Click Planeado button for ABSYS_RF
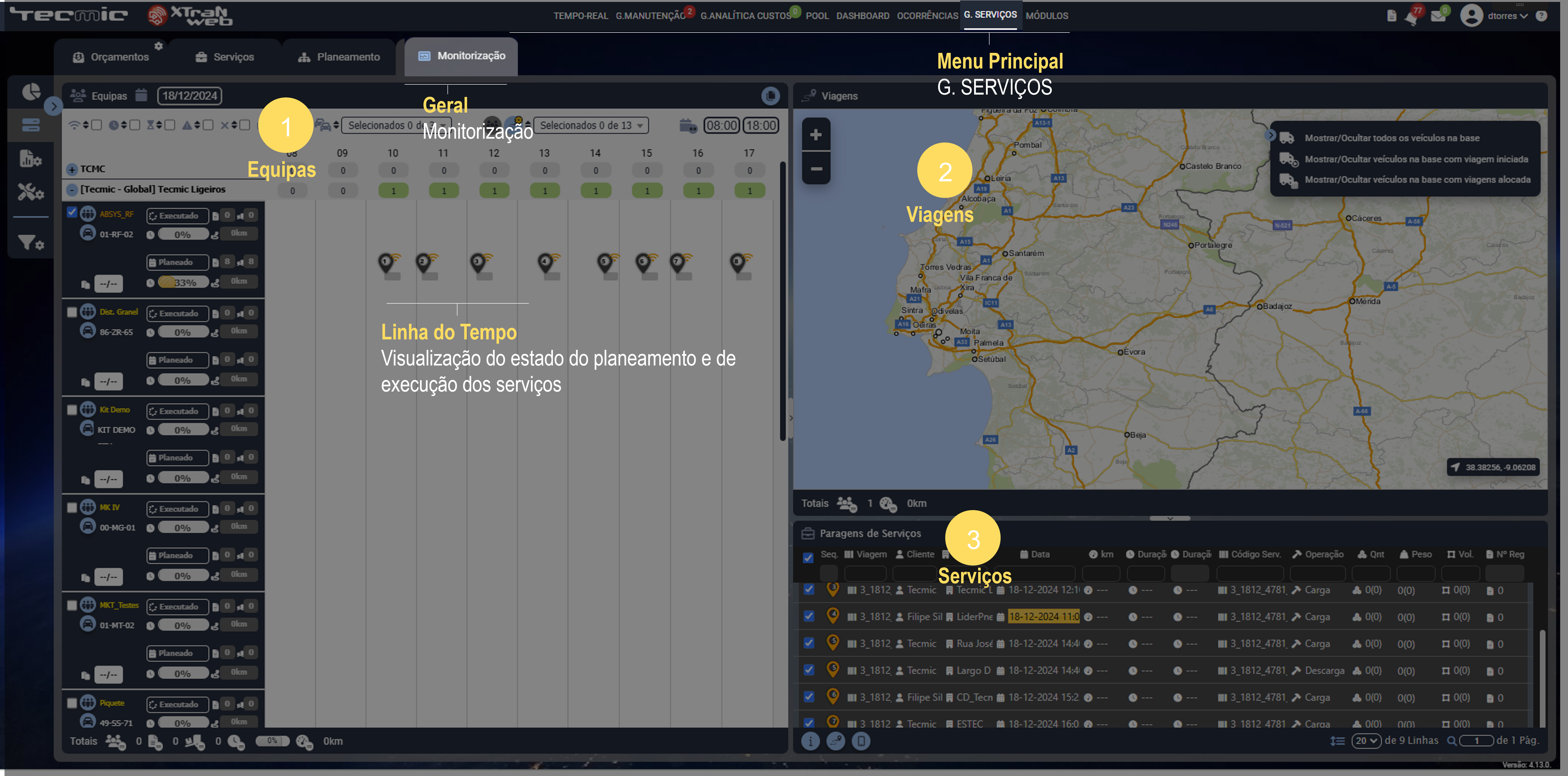Image resolution: width=1568 pixels, height=776 pixels. pyautogui.click(x=178, y=263)
